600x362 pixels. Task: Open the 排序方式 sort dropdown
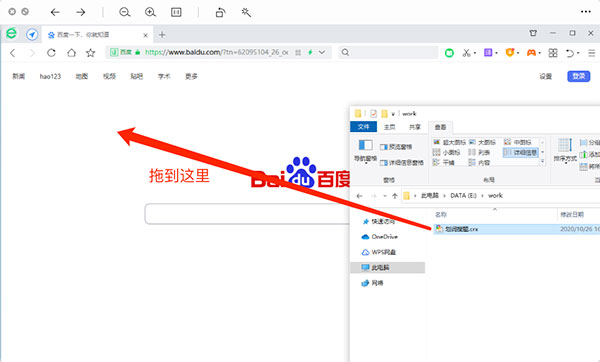565,151
